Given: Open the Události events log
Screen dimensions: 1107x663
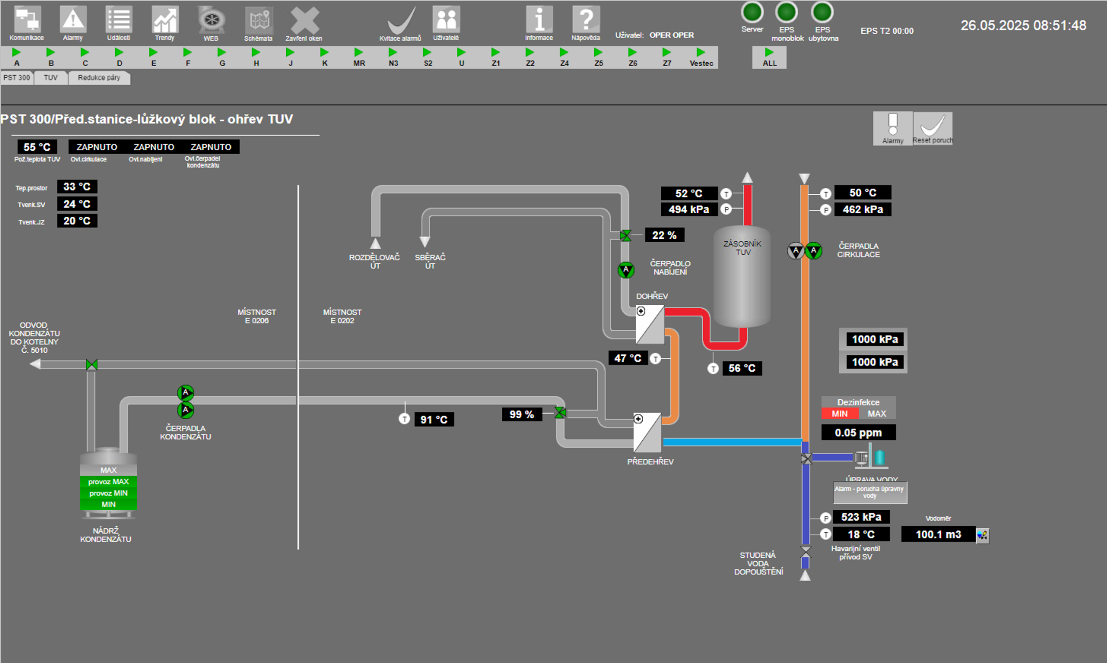Looking at the screenshot, I should coord(119,20).
